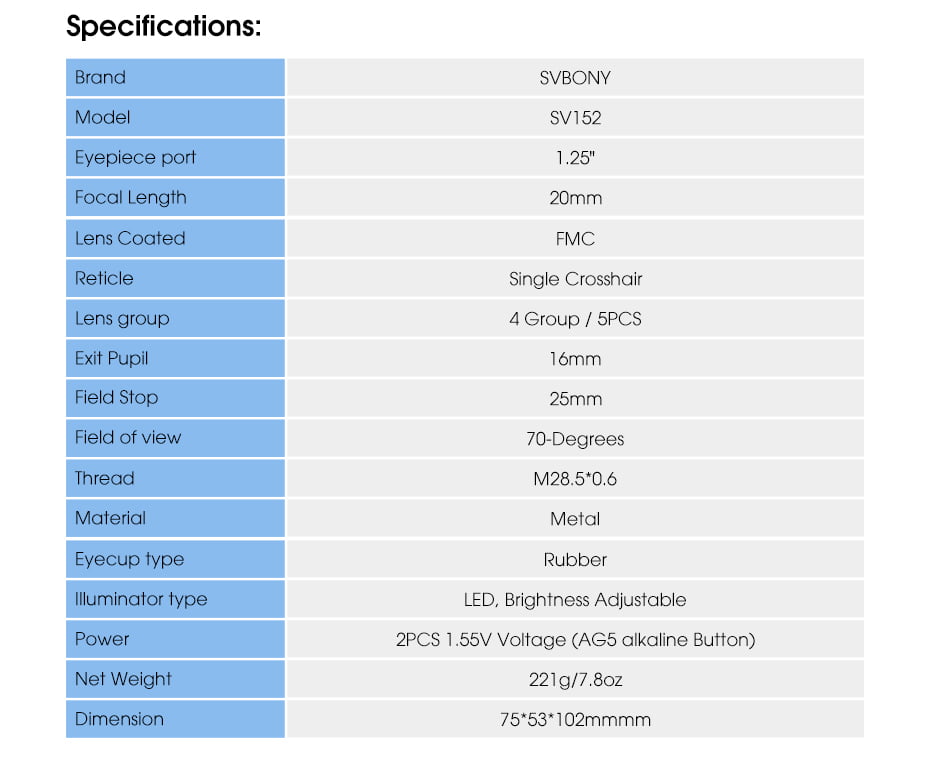Select the Dimension row label
This screenshot has height=772, width=930.
tap(119, 719)
